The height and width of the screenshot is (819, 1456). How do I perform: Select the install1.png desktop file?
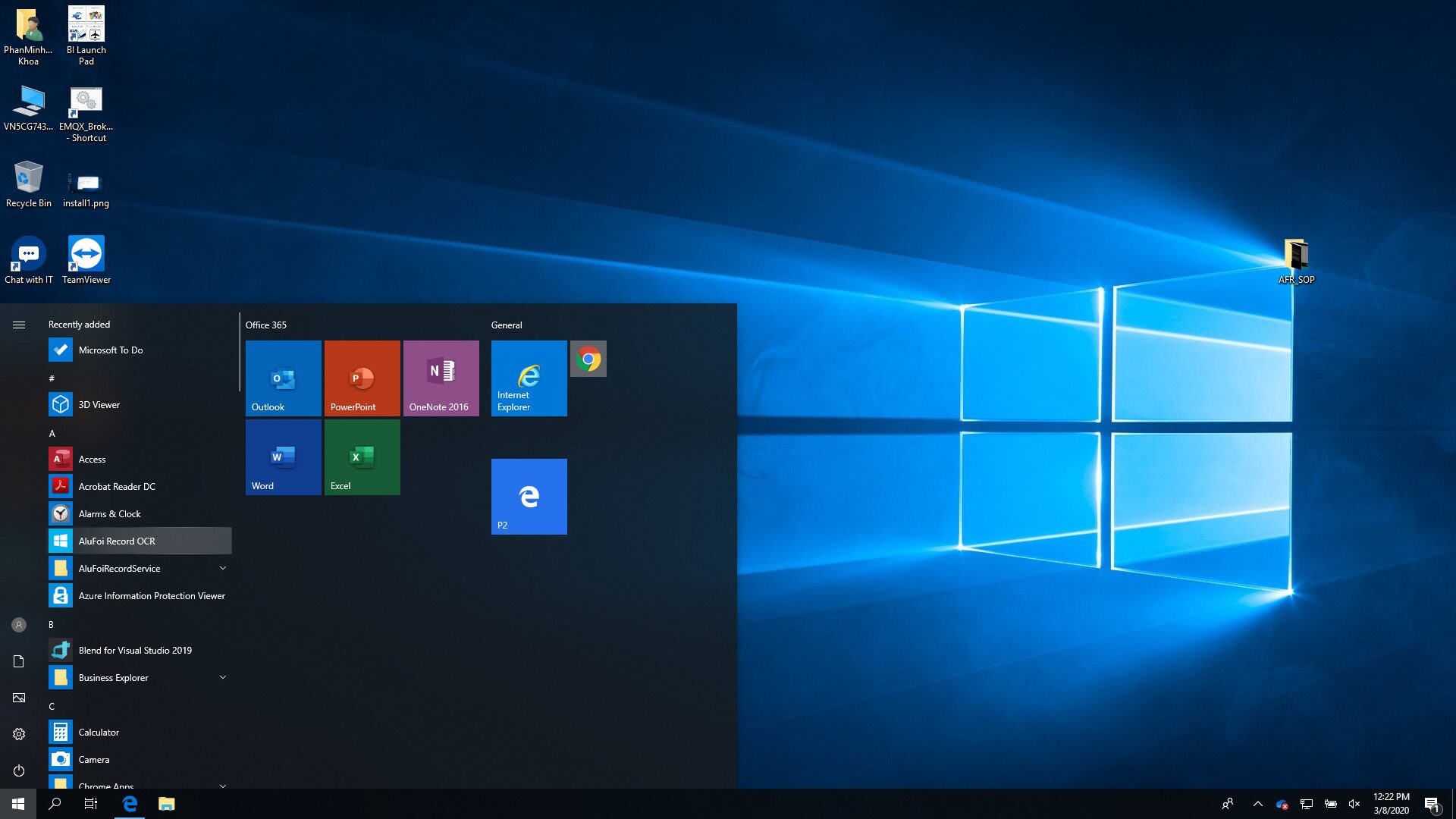click(x=86, y=190)
